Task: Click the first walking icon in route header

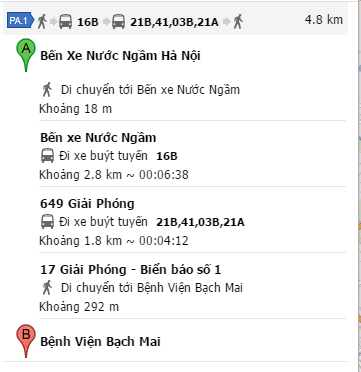Action: (x=42, y=22)
